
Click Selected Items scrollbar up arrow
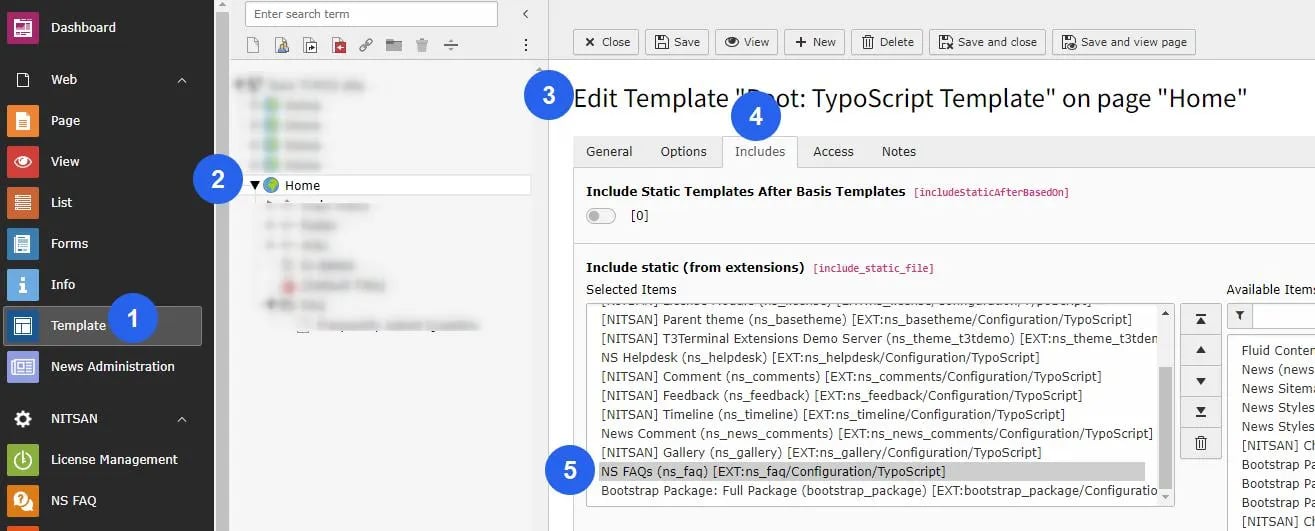coord(1166,313)
